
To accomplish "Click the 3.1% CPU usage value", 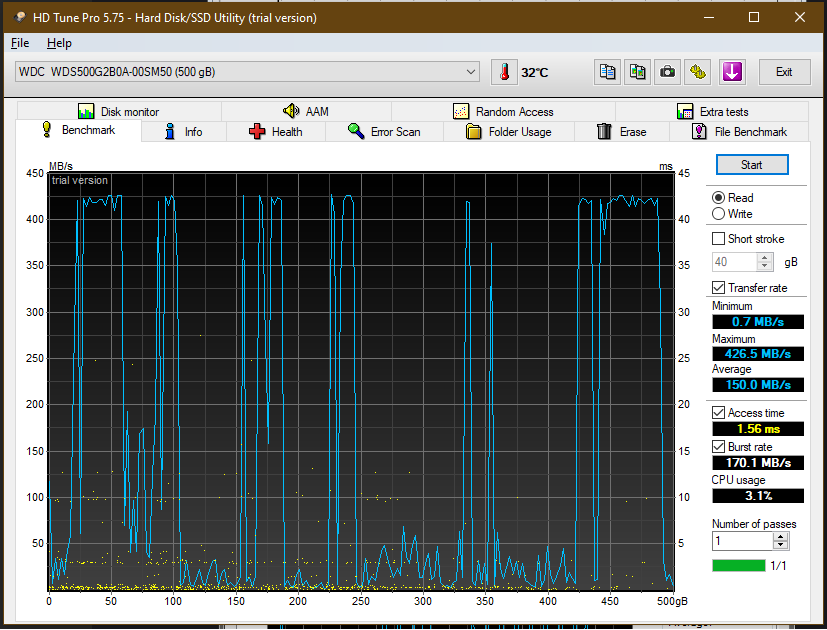I will (758, 496).
